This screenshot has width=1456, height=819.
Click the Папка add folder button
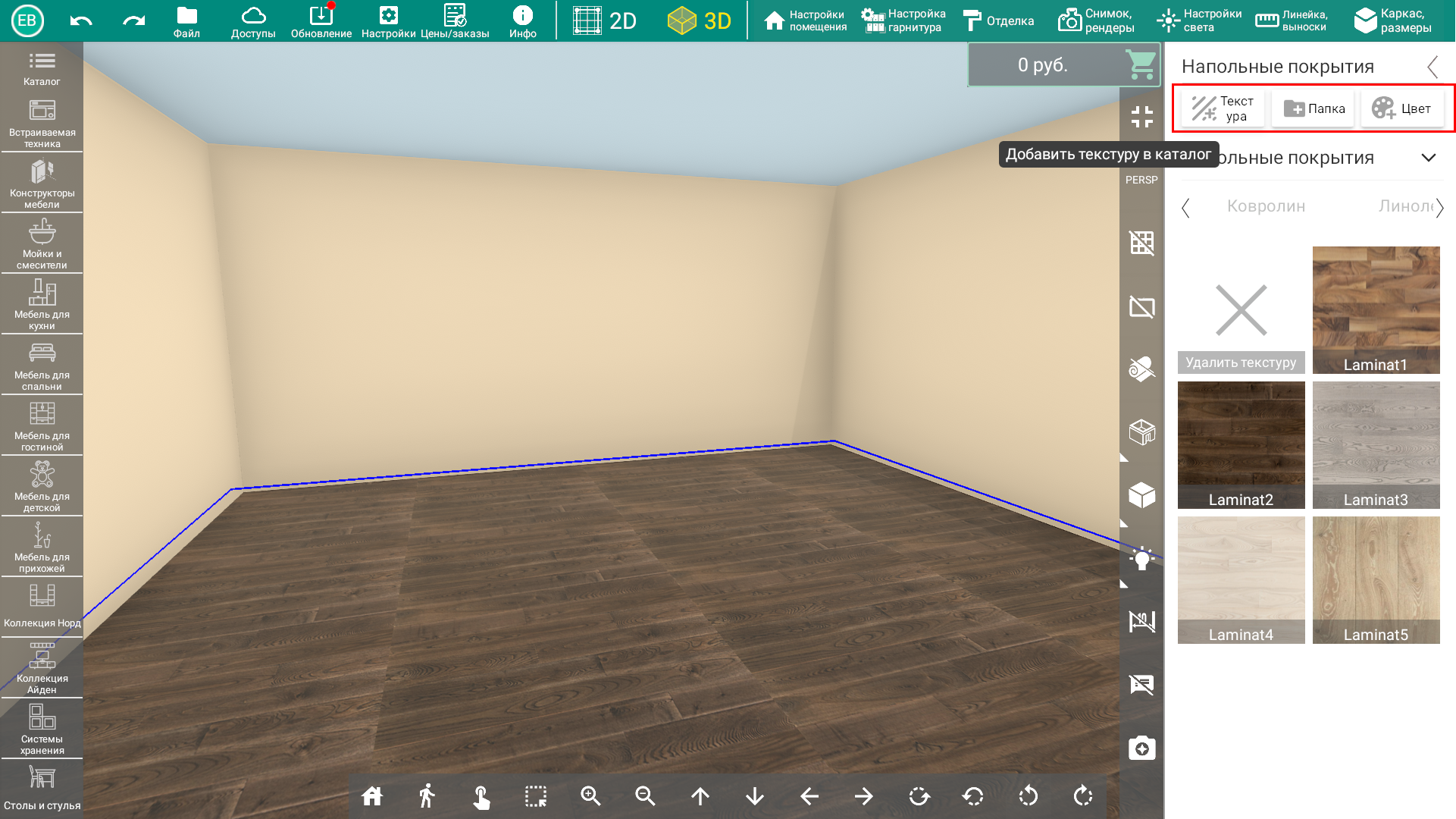click(x=1314, y=108)
